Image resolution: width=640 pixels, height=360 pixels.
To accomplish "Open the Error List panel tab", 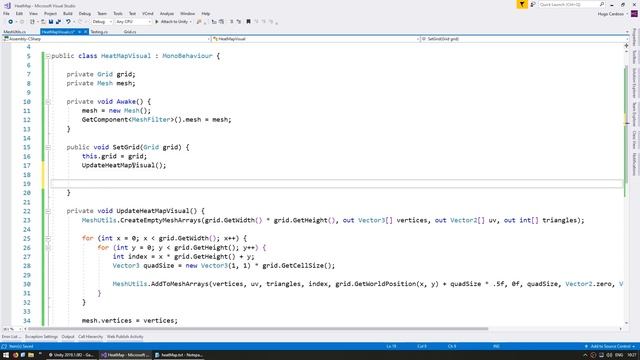I will (11, 337).
